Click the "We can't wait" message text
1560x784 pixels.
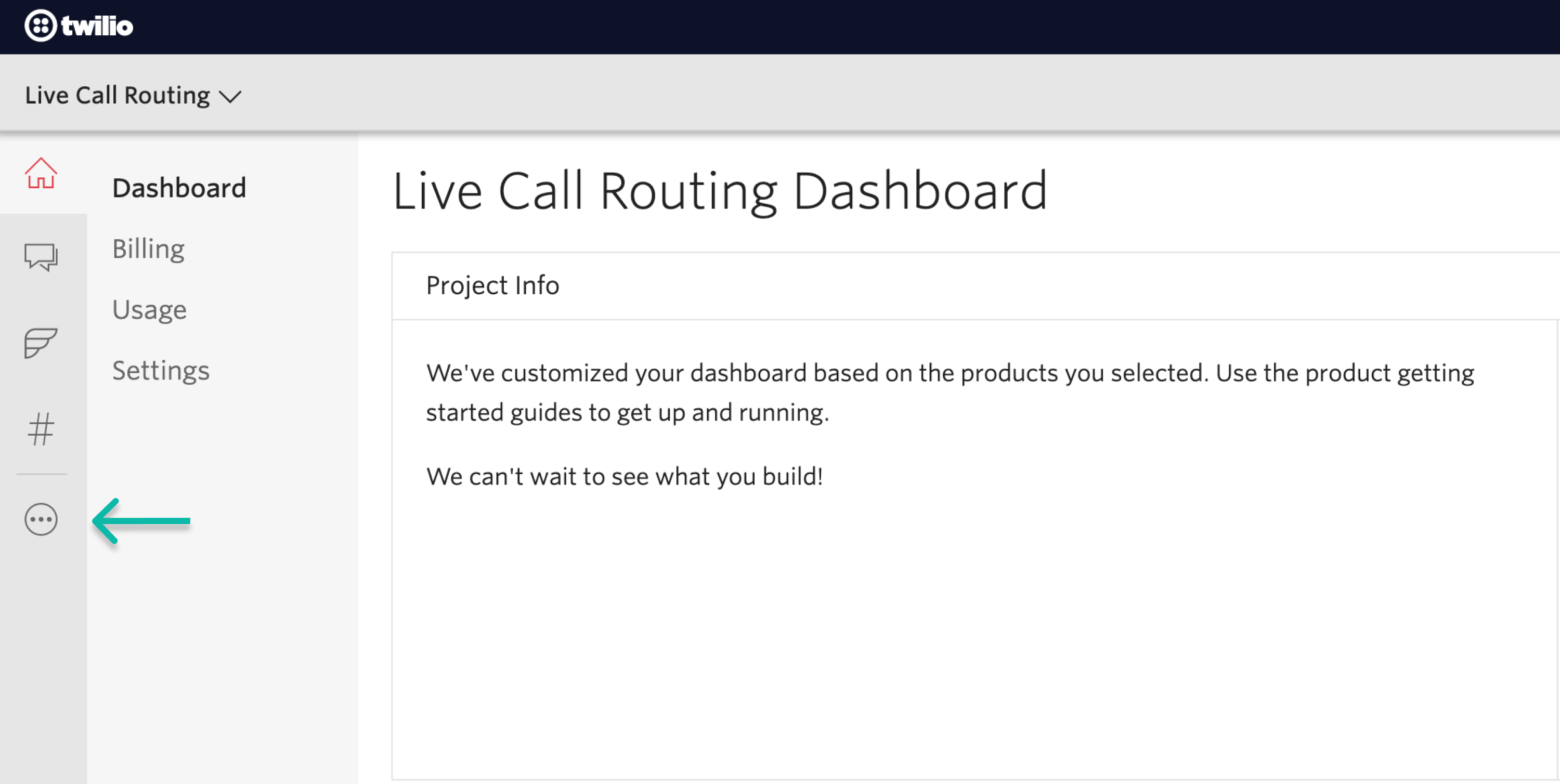point(625,476)
